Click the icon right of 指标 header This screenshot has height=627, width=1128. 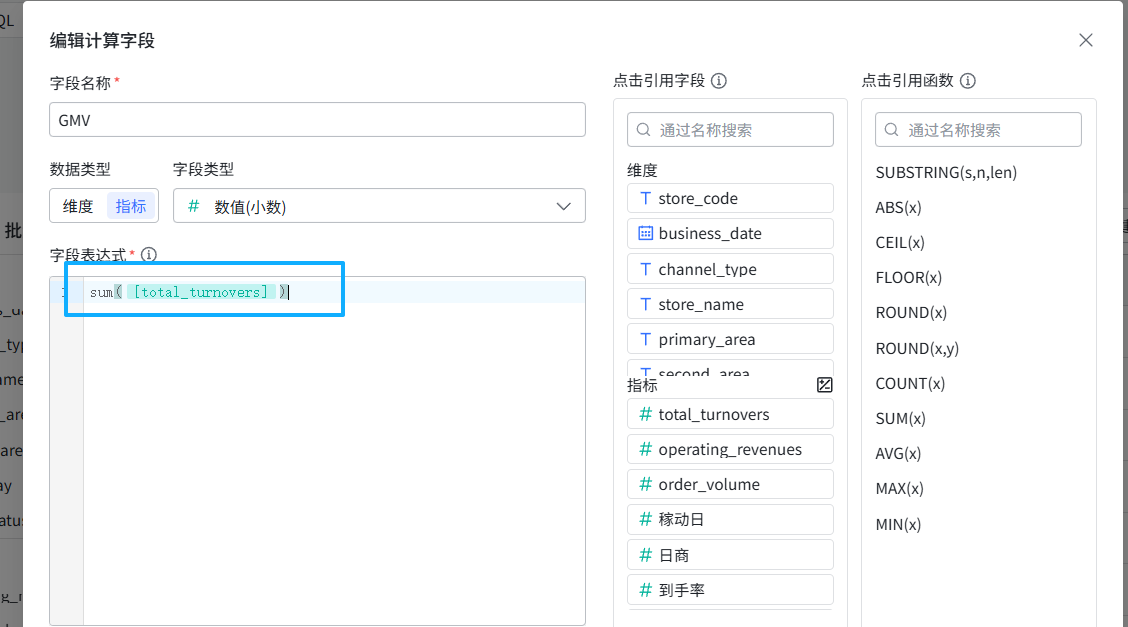[x=824, y=385]
